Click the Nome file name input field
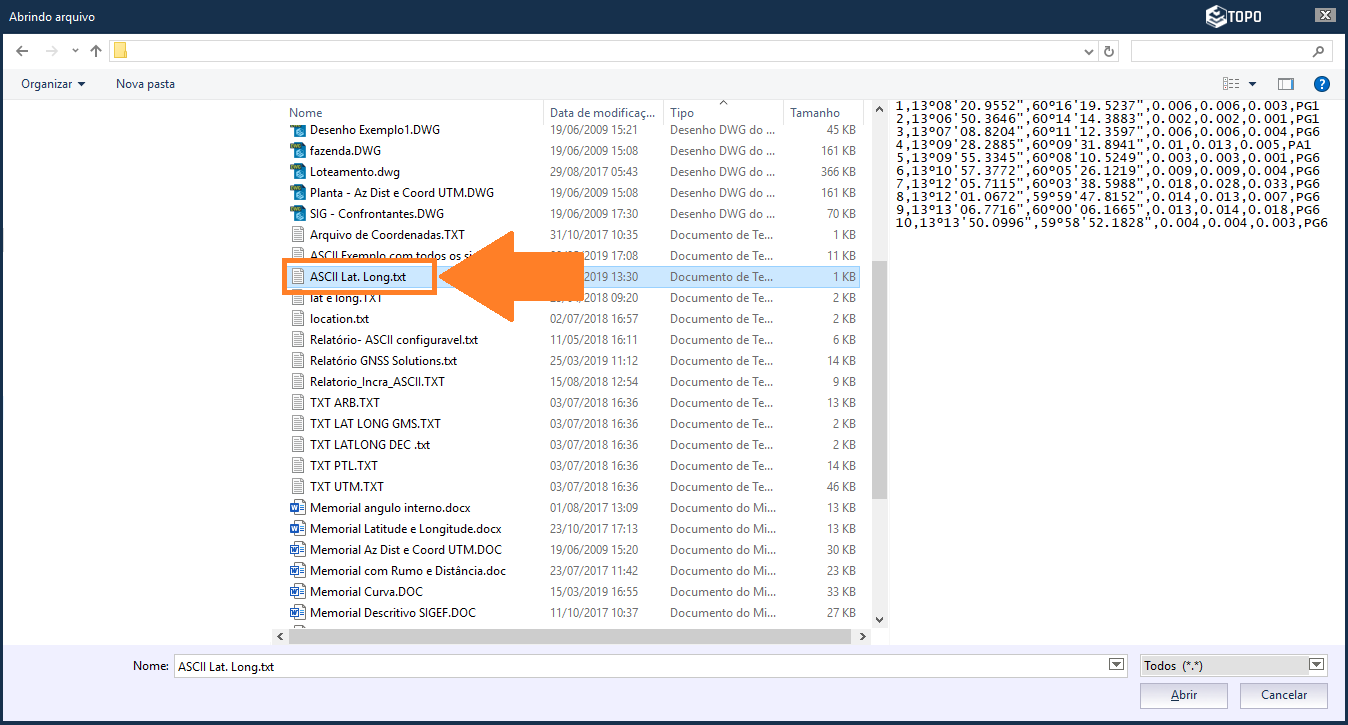 [x=640, y=666]
